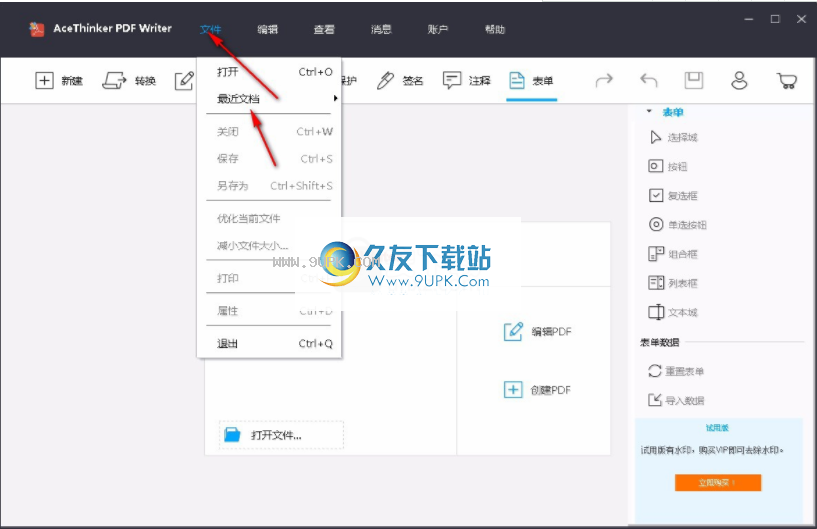Collapse the 表单 panel section
Viewport: 817px width, 529px height.
[x=649, y=112]
